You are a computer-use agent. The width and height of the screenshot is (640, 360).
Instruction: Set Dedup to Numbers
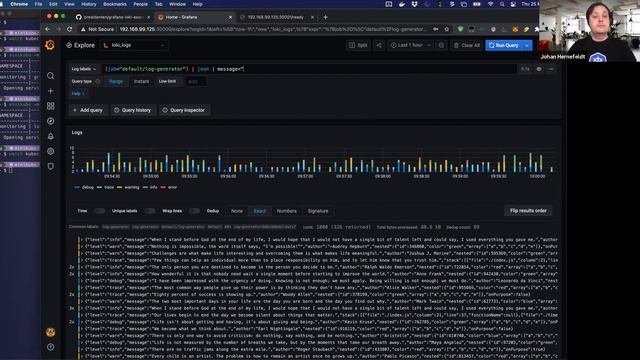(x=287, y=211)
